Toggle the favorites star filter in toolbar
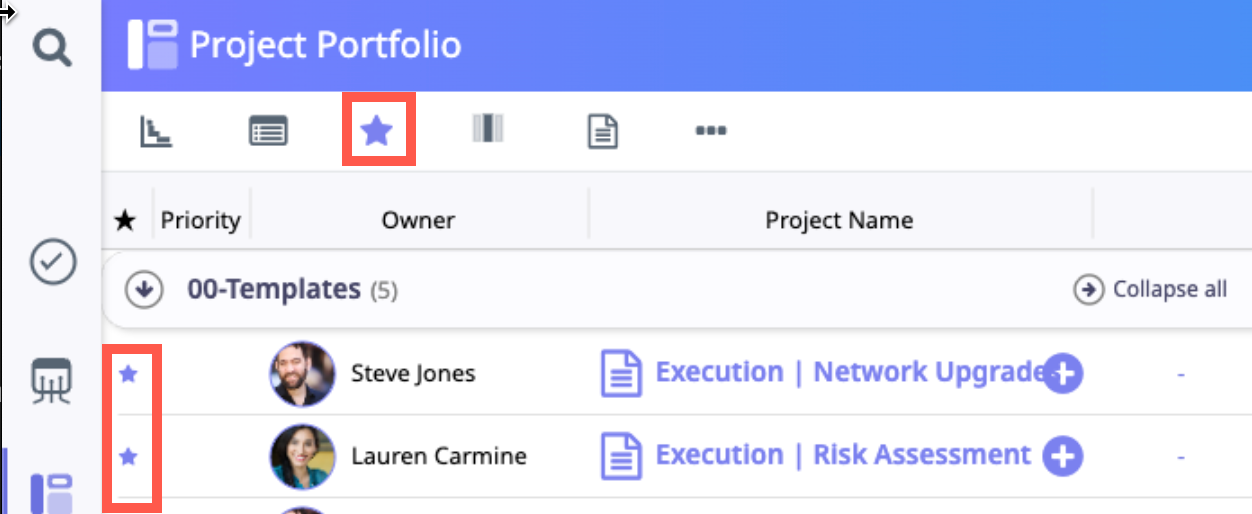Image resolution: width=1252 pixels, height=514 pixels. coord(377,130)
